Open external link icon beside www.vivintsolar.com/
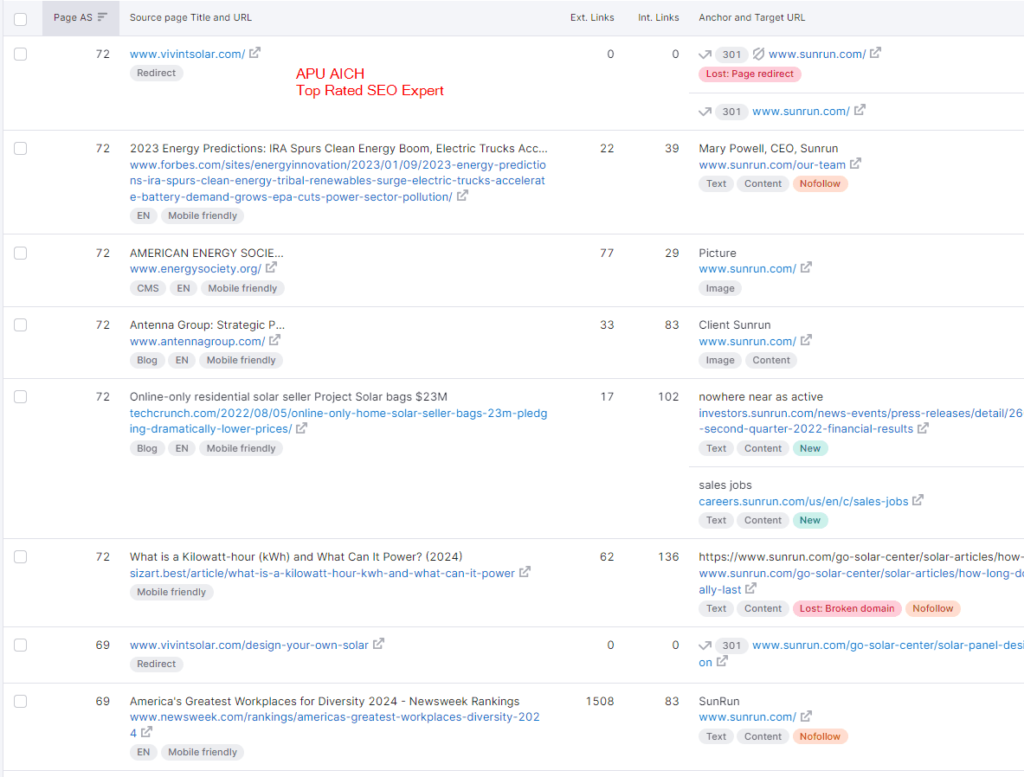Viewport: 1024px width, 777px height. point(255,53)
